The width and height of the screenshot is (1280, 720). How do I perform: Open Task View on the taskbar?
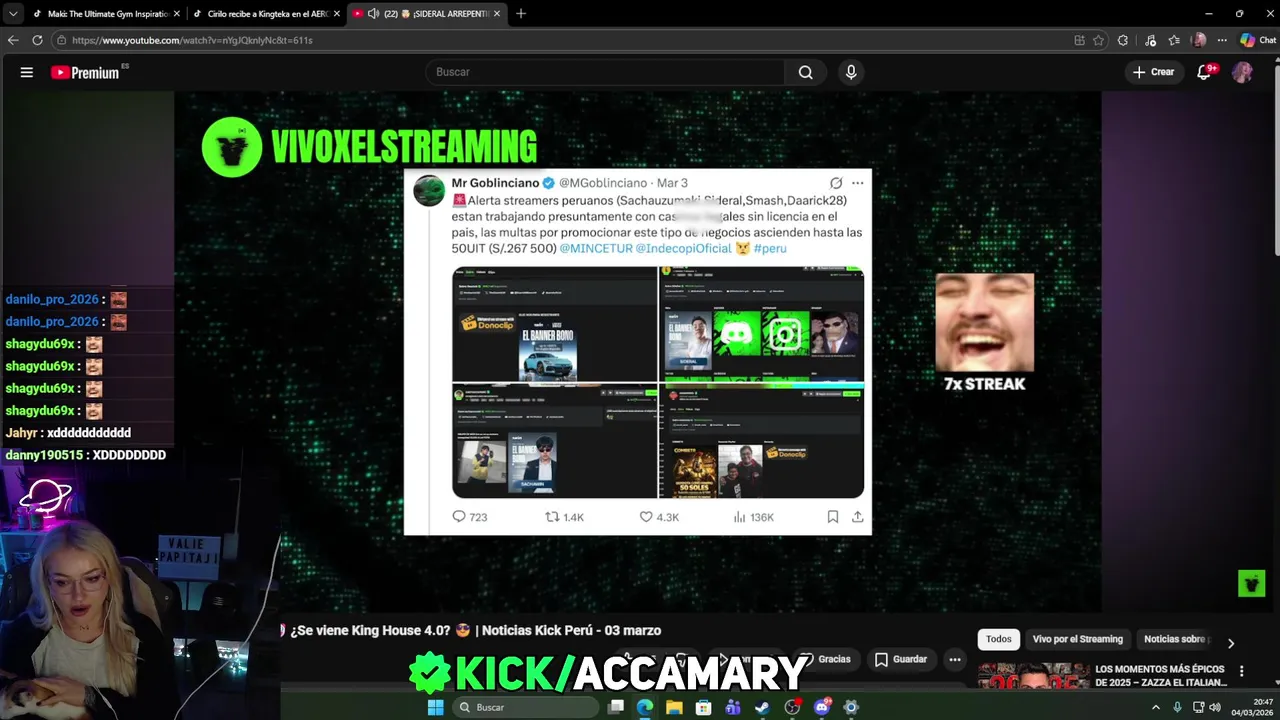click(x=616, y=707)
